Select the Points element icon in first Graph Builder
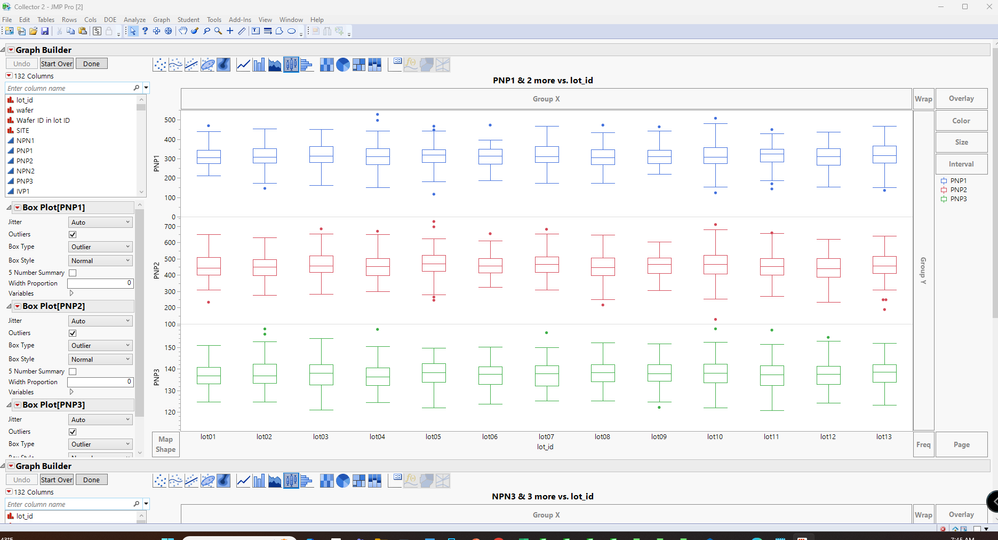This screenshot has width=998, height=540. pos(160,64)
